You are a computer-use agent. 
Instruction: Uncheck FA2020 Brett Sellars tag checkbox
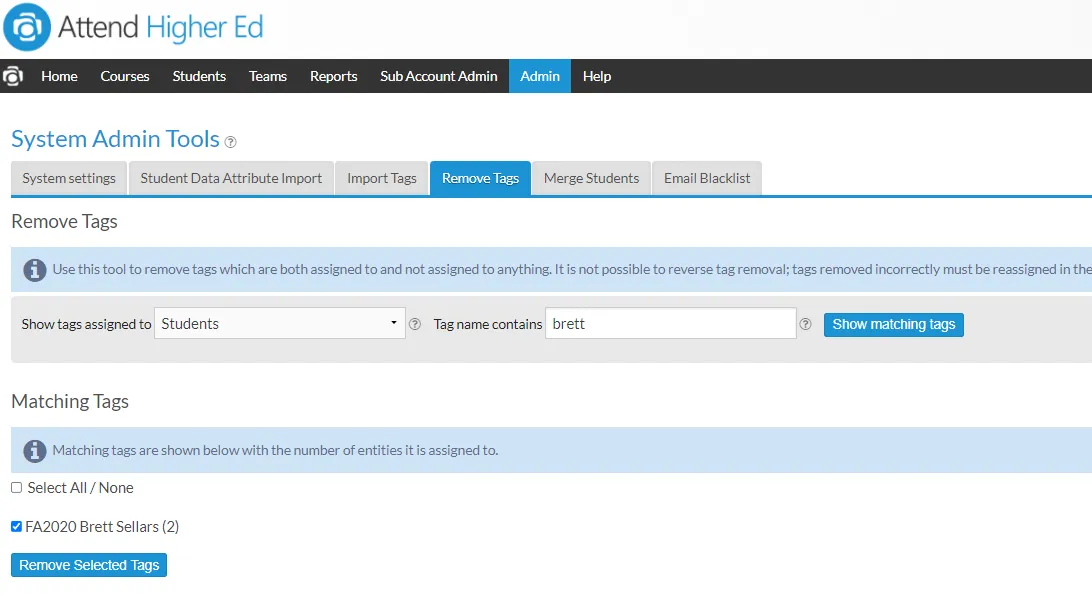point(17,527)
